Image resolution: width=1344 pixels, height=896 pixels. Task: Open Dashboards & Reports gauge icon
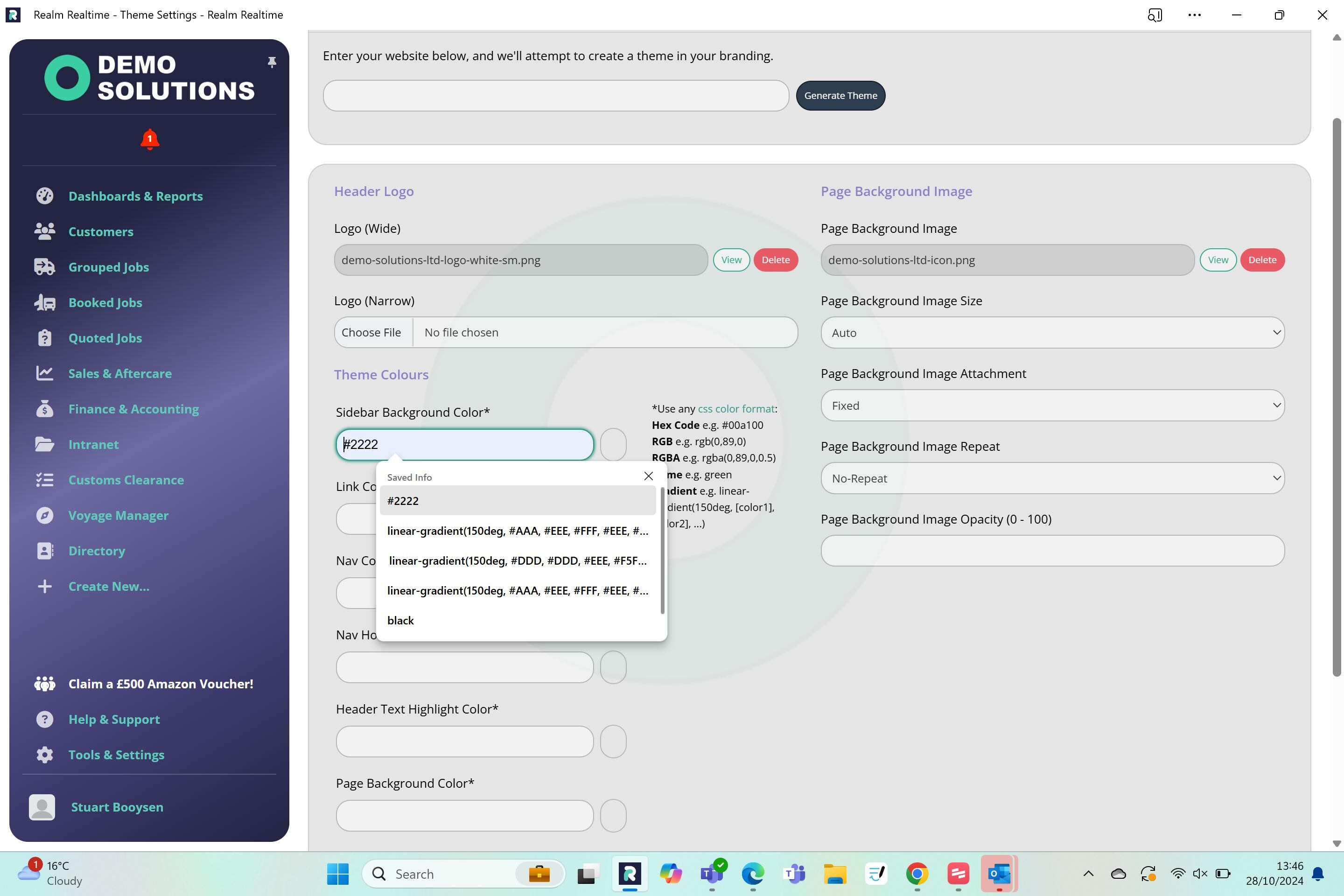[x=45, y=196]
